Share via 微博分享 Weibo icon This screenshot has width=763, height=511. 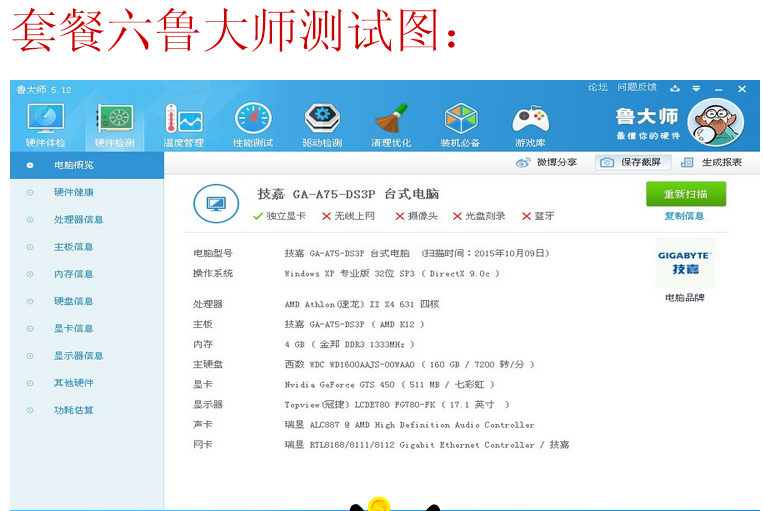(x=523, y=163)
